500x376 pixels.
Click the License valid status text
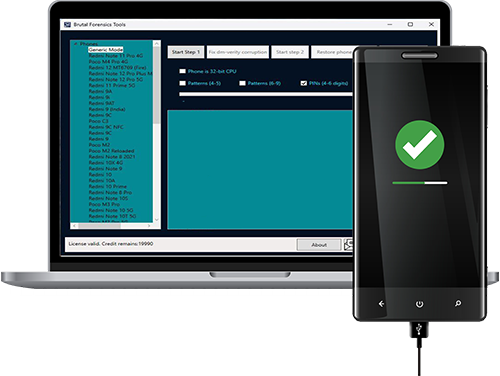pyautogui.click(x=111, y=244)
